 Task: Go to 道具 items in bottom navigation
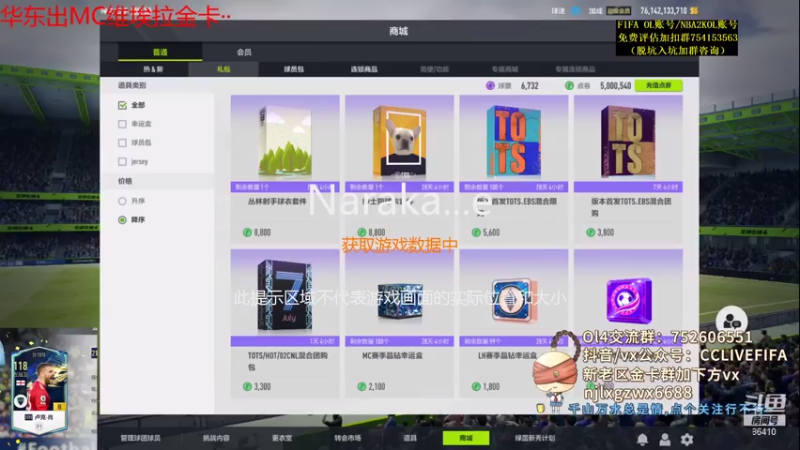410,438
